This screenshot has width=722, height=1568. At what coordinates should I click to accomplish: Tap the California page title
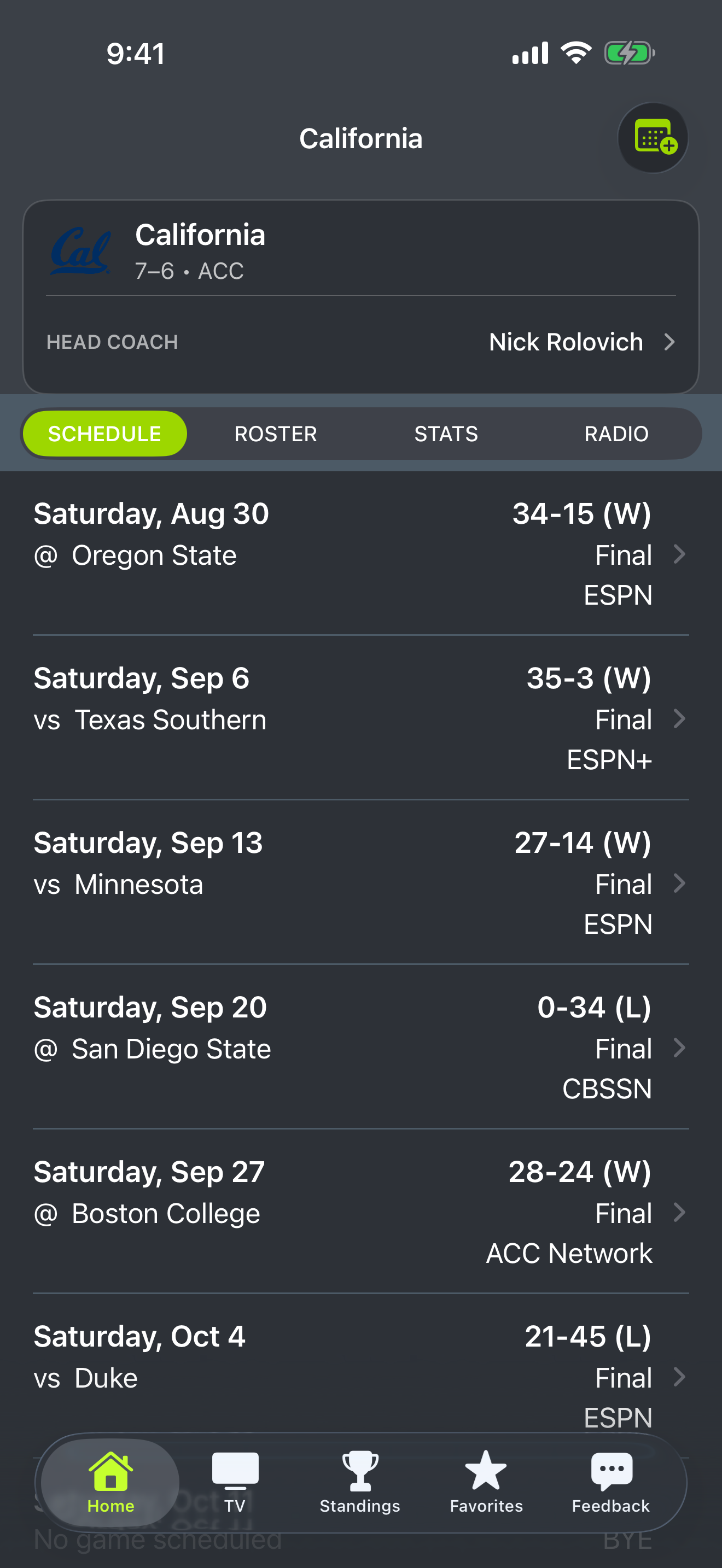(360, 138)
